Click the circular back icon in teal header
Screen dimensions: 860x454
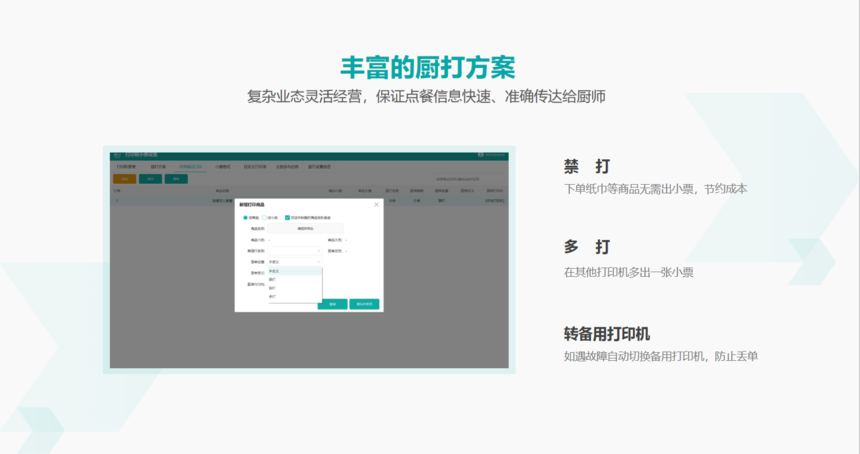click(x=117, y=155)
